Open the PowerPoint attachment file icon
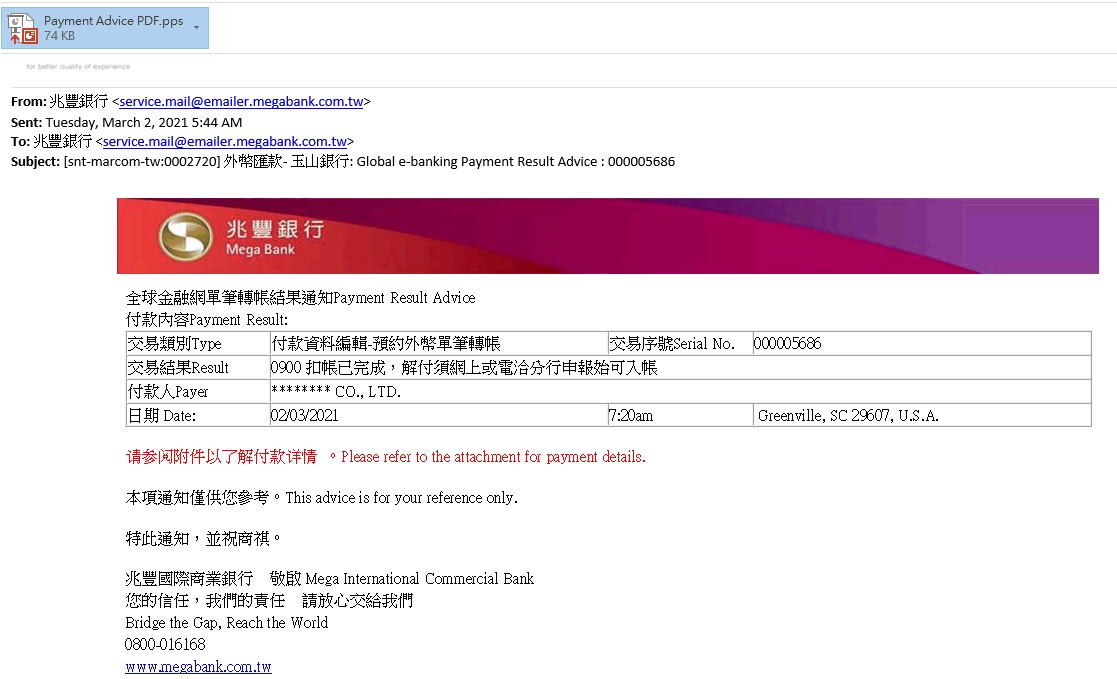This screenshot has width=1117, height=679. (x=22, y=28)
